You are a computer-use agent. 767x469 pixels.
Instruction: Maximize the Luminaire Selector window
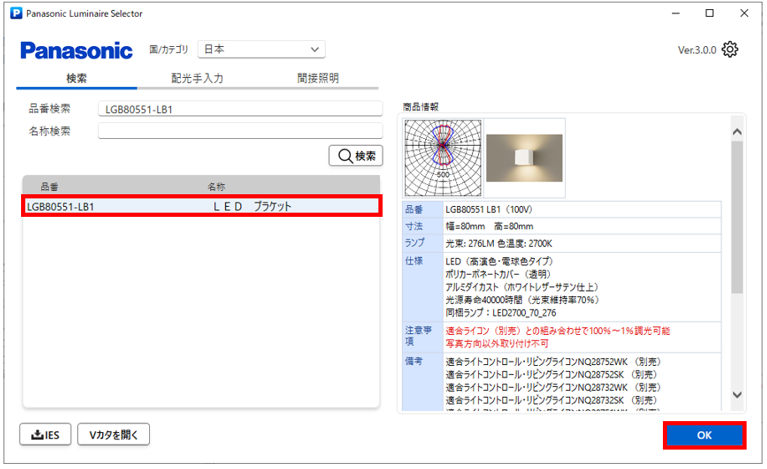click(x=709, y=14)
